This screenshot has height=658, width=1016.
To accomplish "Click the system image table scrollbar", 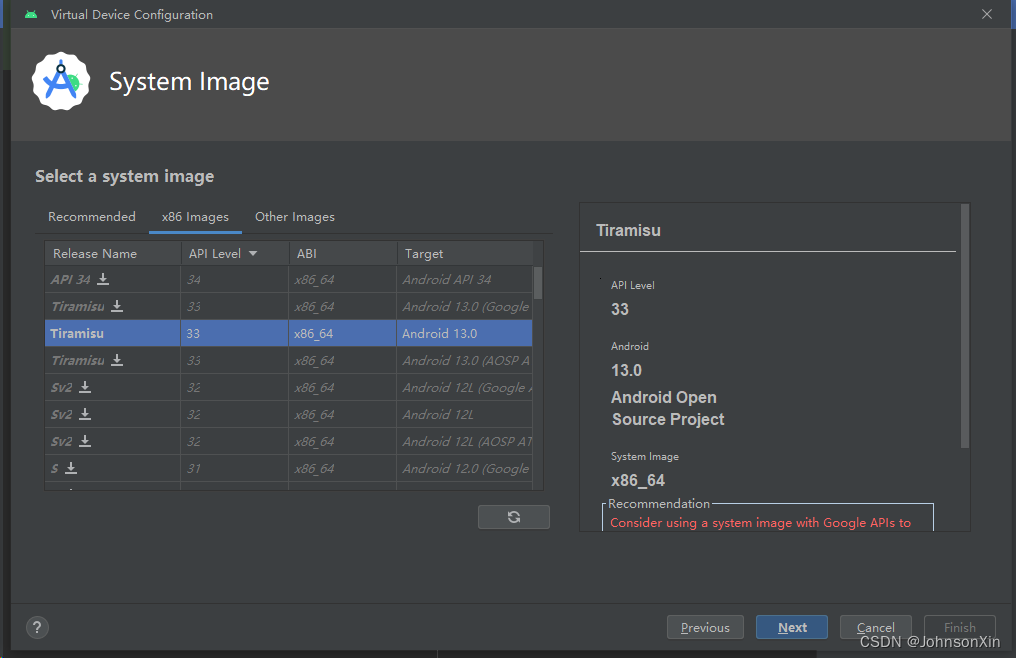I will 538,283.
